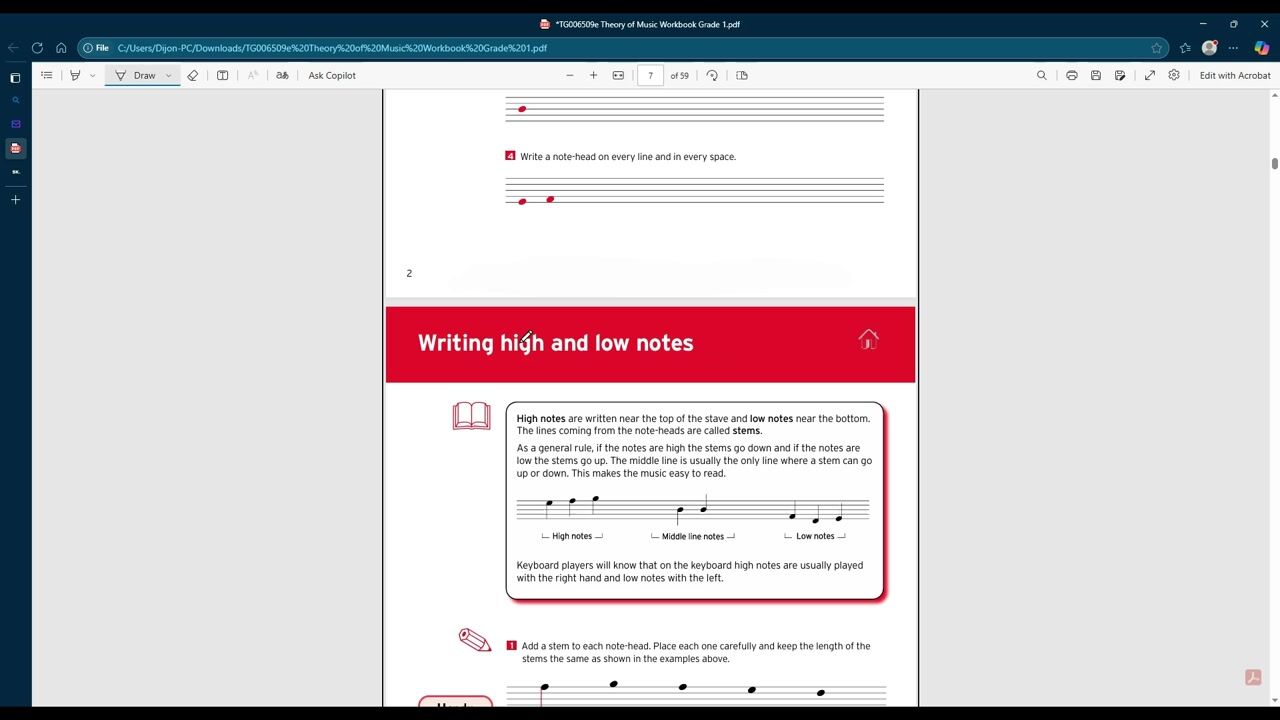Refresh the current page
The height and width of the screenshot is (720, 1280).
(37, 48)
